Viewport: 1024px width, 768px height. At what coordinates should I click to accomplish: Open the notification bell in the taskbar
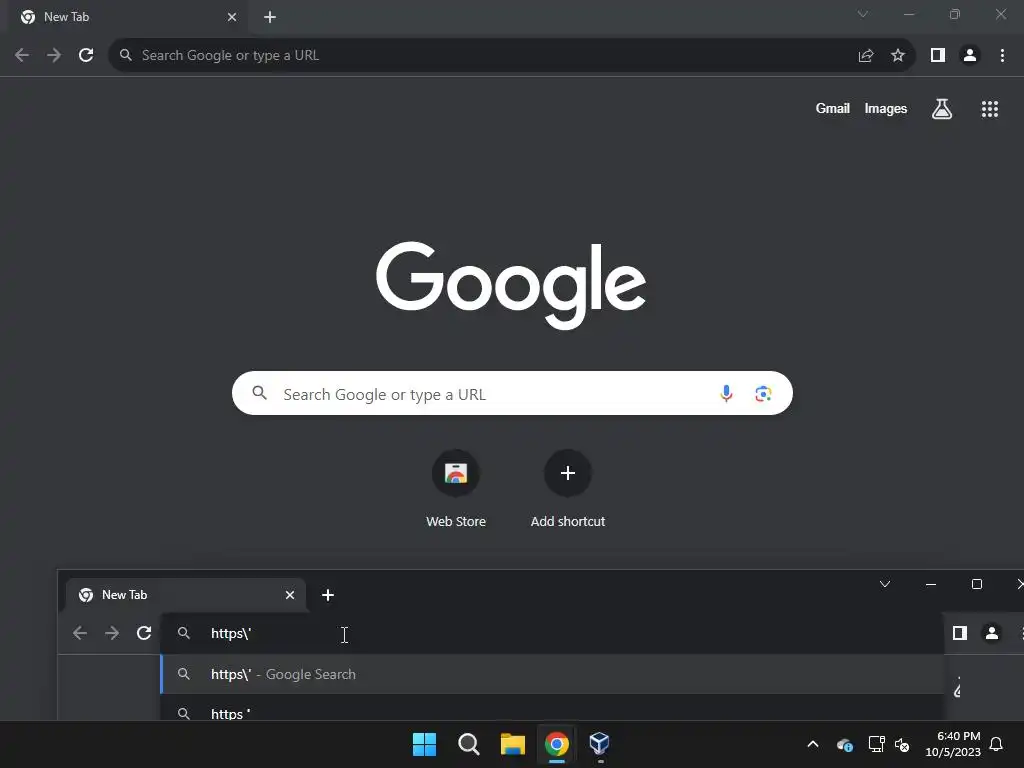997,744
